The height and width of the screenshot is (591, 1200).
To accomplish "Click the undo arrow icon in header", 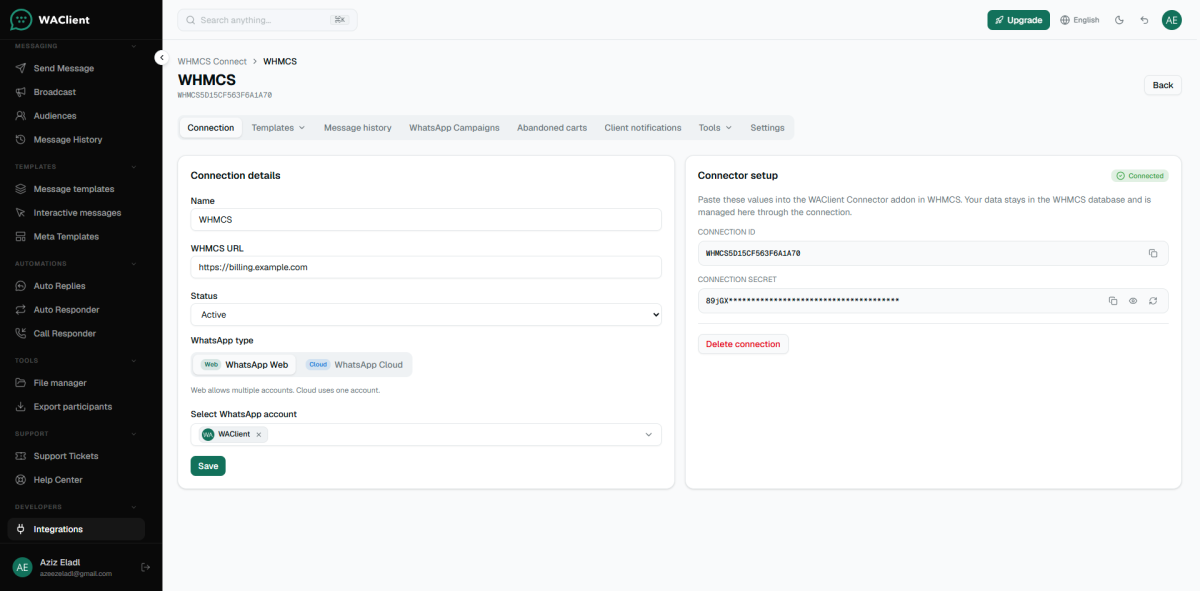I will click(x=1144, y=20).
